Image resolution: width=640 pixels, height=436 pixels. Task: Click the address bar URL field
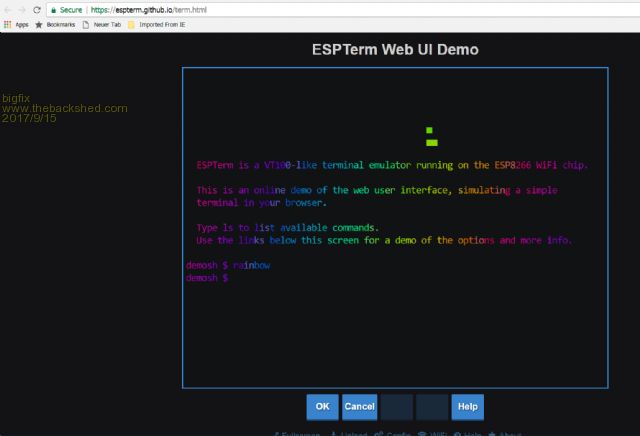[x=300, y=9]
